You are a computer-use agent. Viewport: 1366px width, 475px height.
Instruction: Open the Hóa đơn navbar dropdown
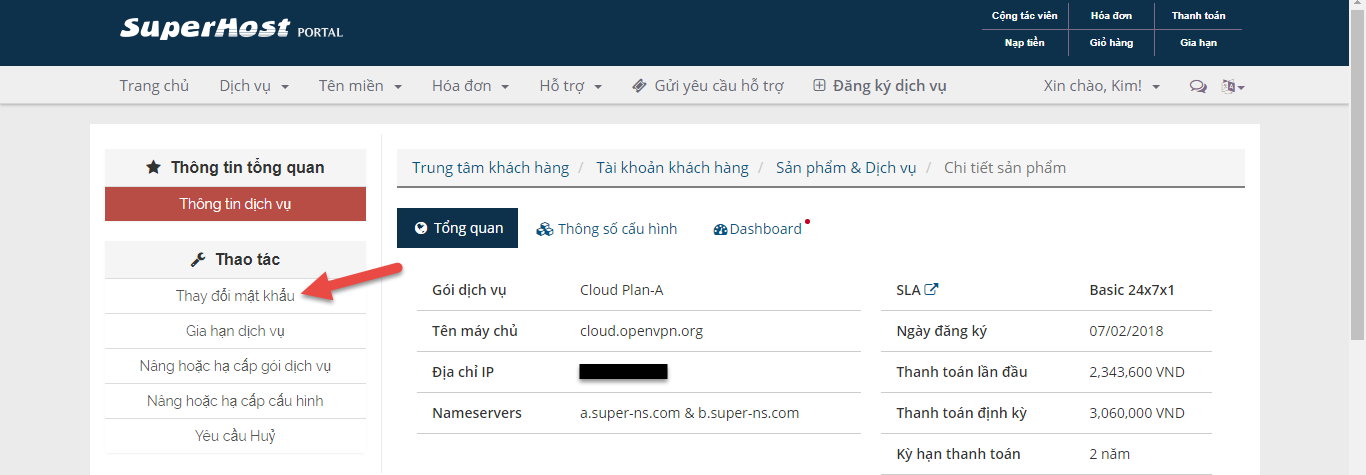(x=470, y=86)
